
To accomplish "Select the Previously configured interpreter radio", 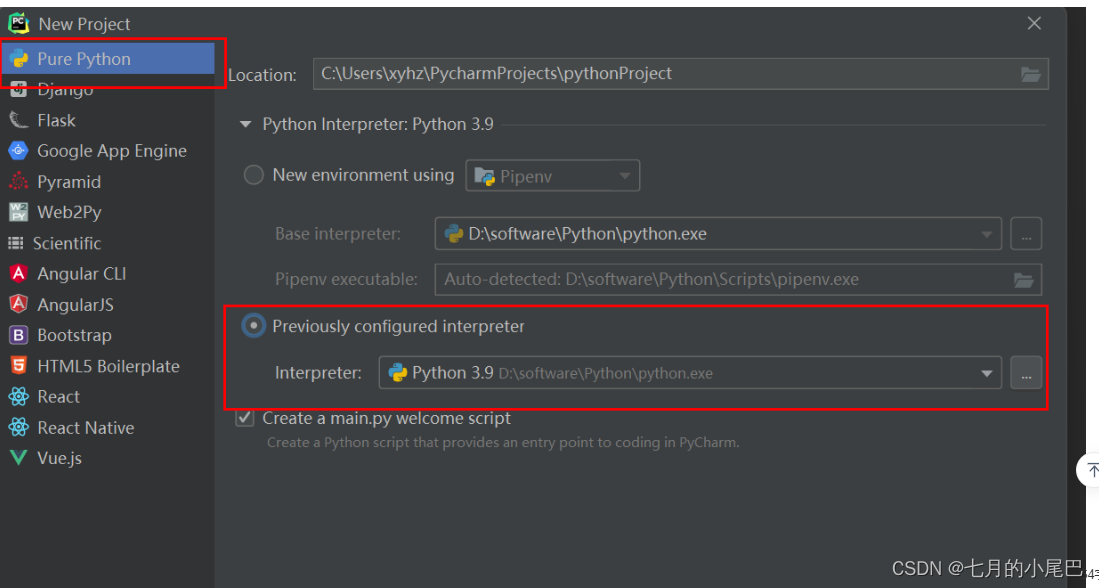I will [253, 326].
